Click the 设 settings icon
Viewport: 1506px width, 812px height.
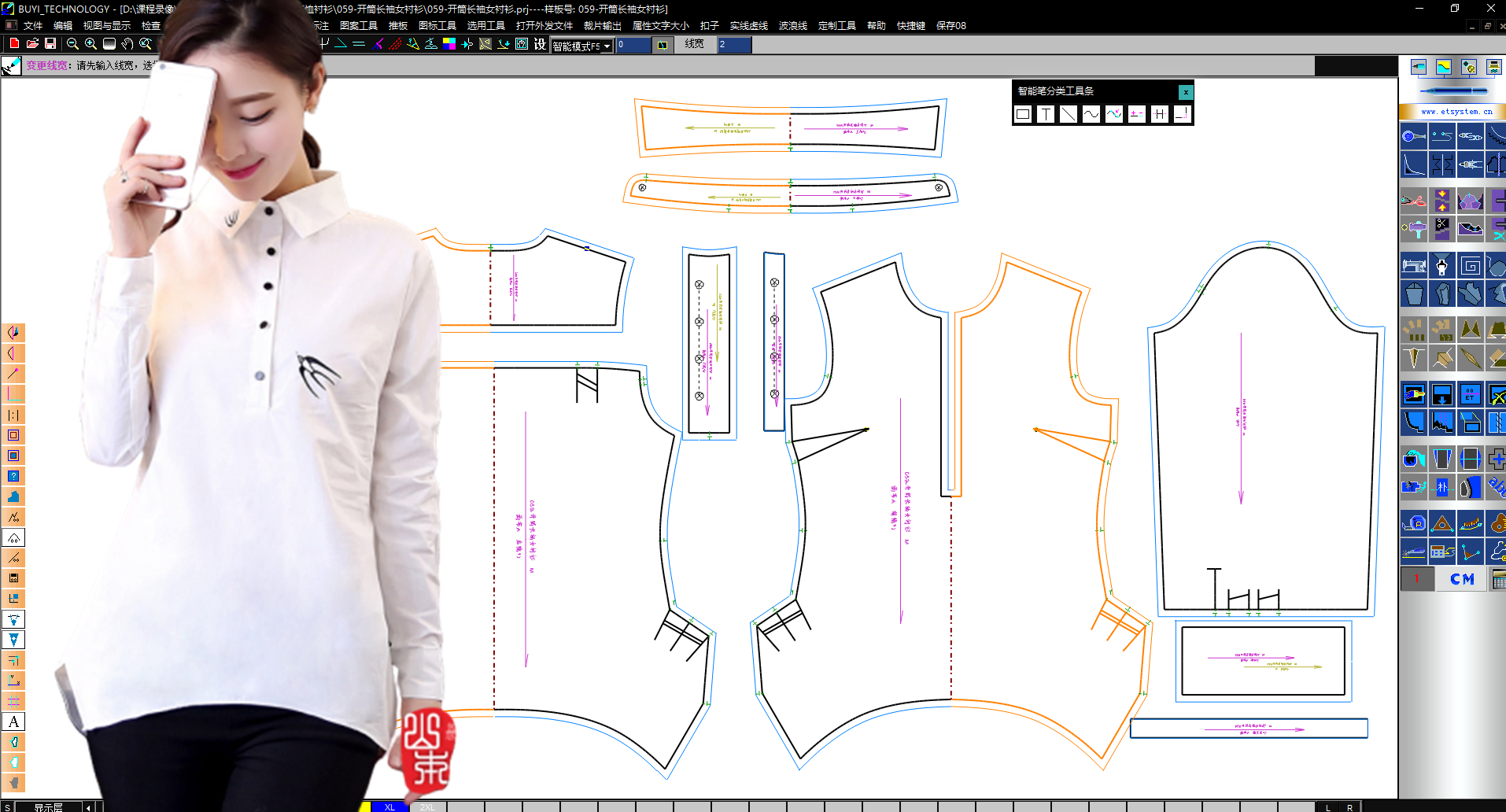click(540, 44)
